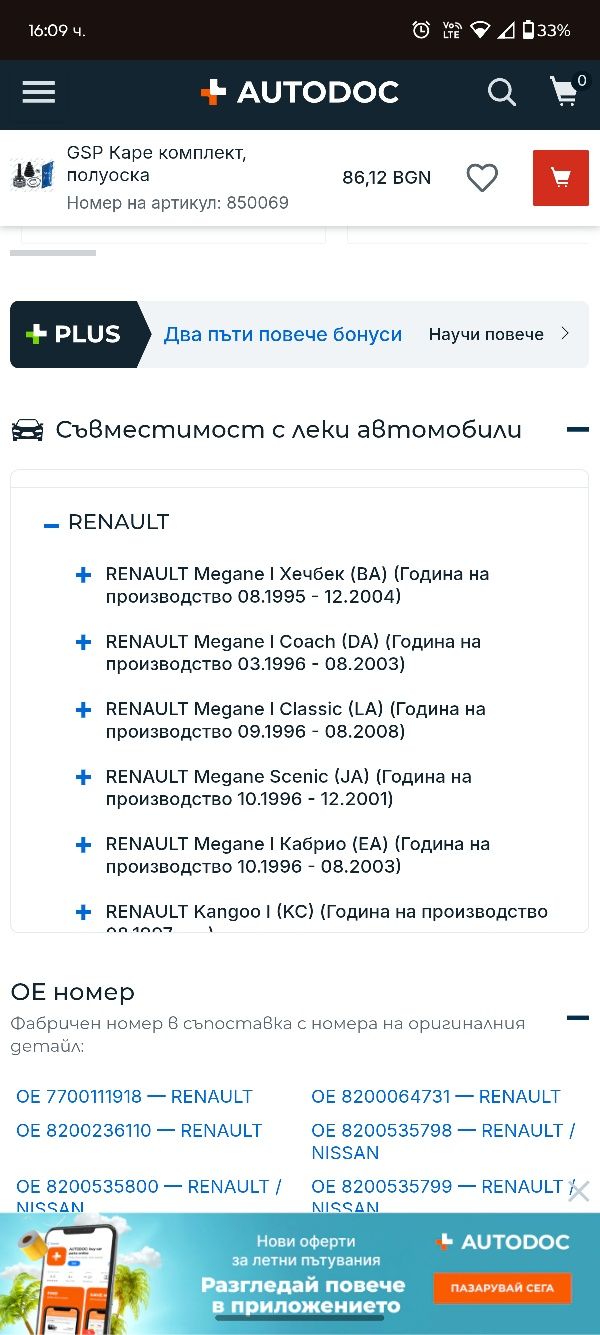Expand RENAULT Megane I Coach (DA) entry
This screenshot has height=1335, width=600.
[x=84, y=642]
